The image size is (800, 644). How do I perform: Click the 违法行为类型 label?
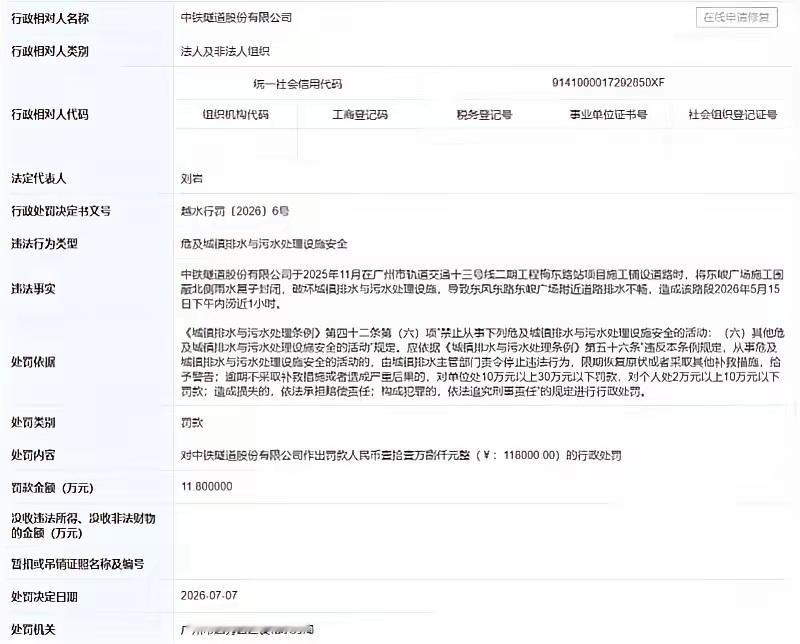[x=44, y=244]
